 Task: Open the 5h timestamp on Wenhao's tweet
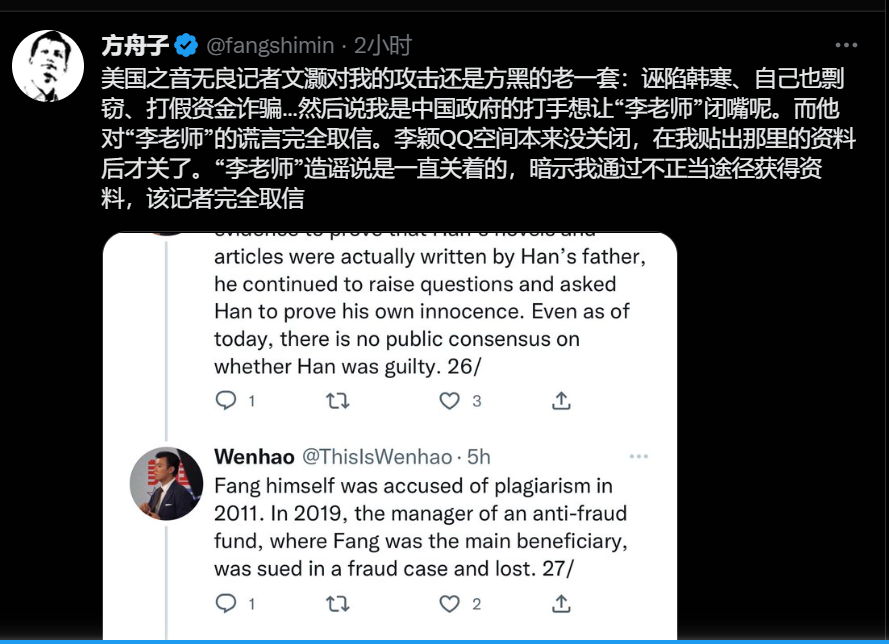pyautogui.click(x=479, y=457)
